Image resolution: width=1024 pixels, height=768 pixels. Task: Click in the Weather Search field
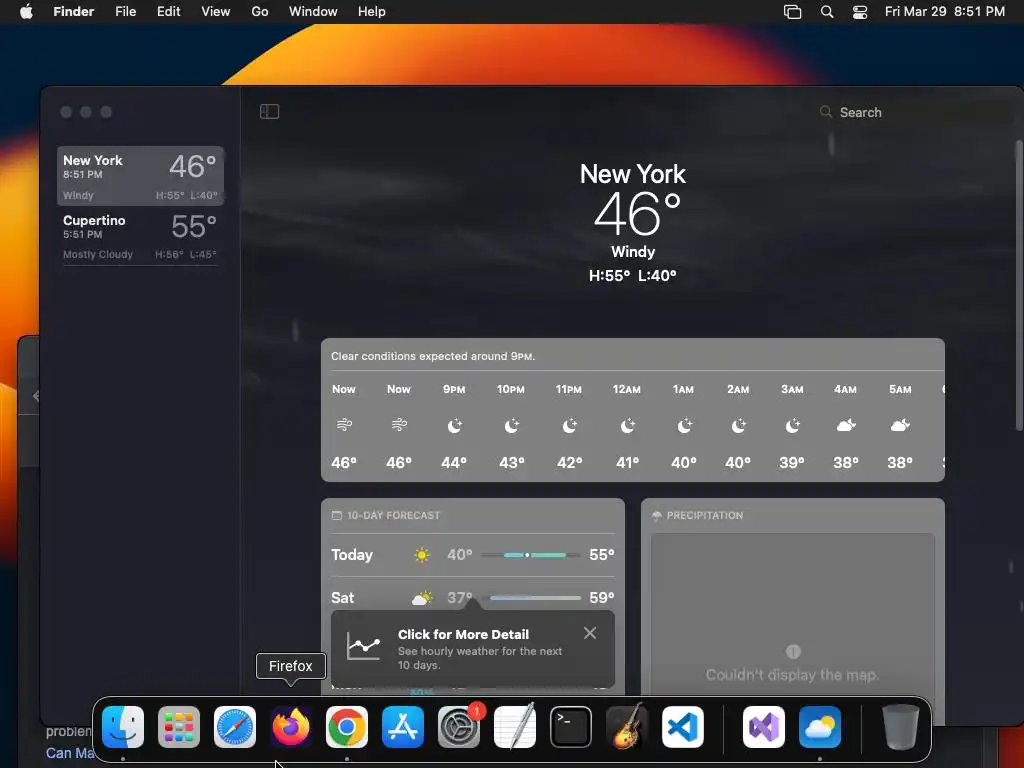click(x=914, y=112)
